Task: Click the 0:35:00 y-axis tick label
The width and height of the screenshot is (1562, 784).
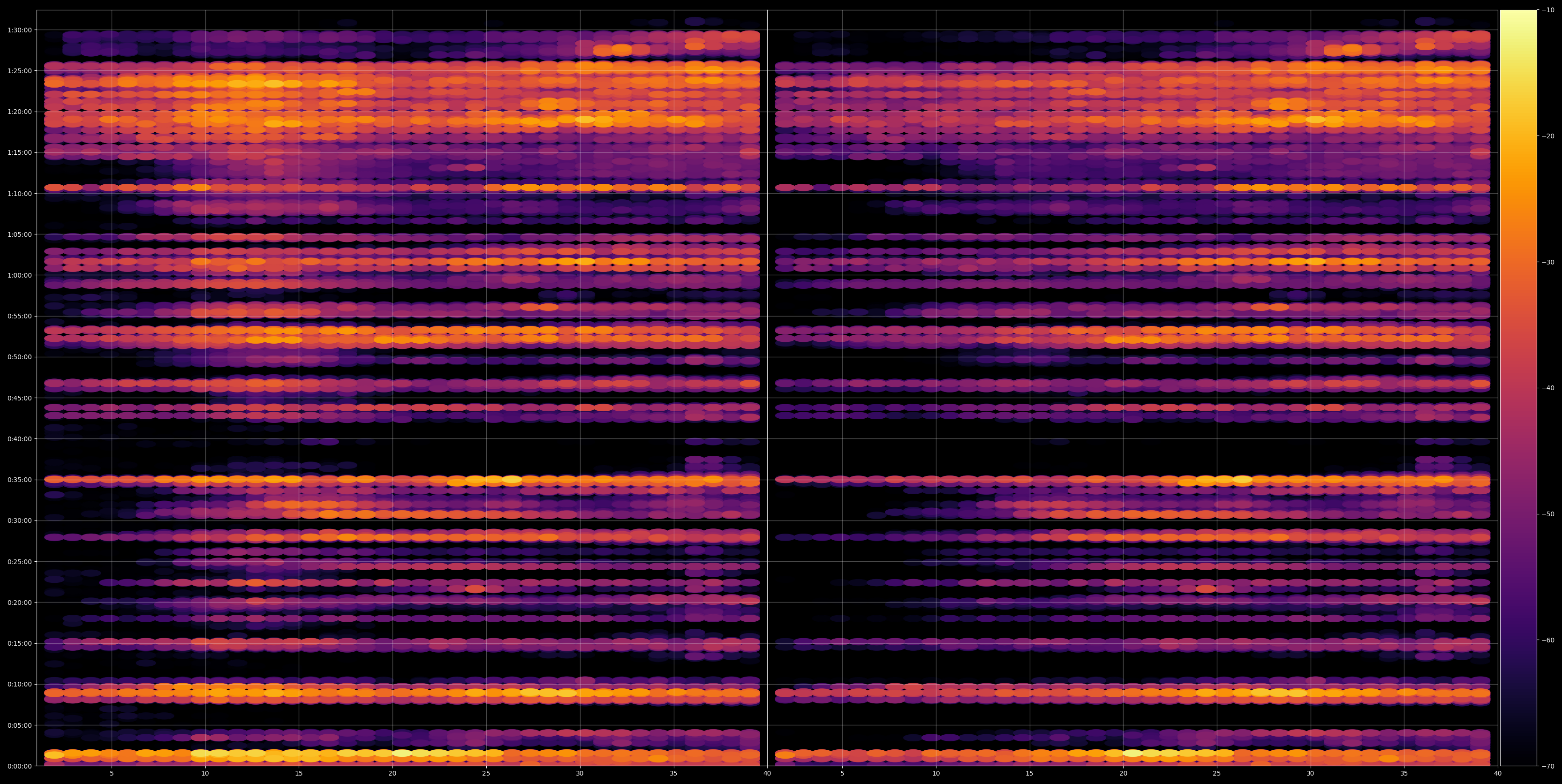Action: (19, 480)
